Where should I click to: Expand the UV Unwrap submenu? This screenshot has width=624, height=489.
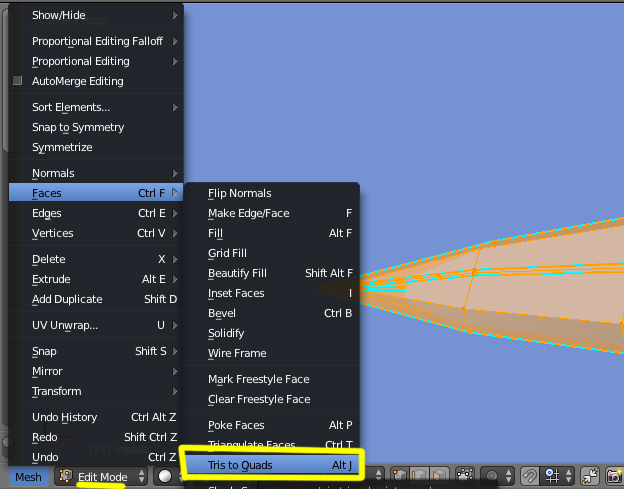pos(96,325)
